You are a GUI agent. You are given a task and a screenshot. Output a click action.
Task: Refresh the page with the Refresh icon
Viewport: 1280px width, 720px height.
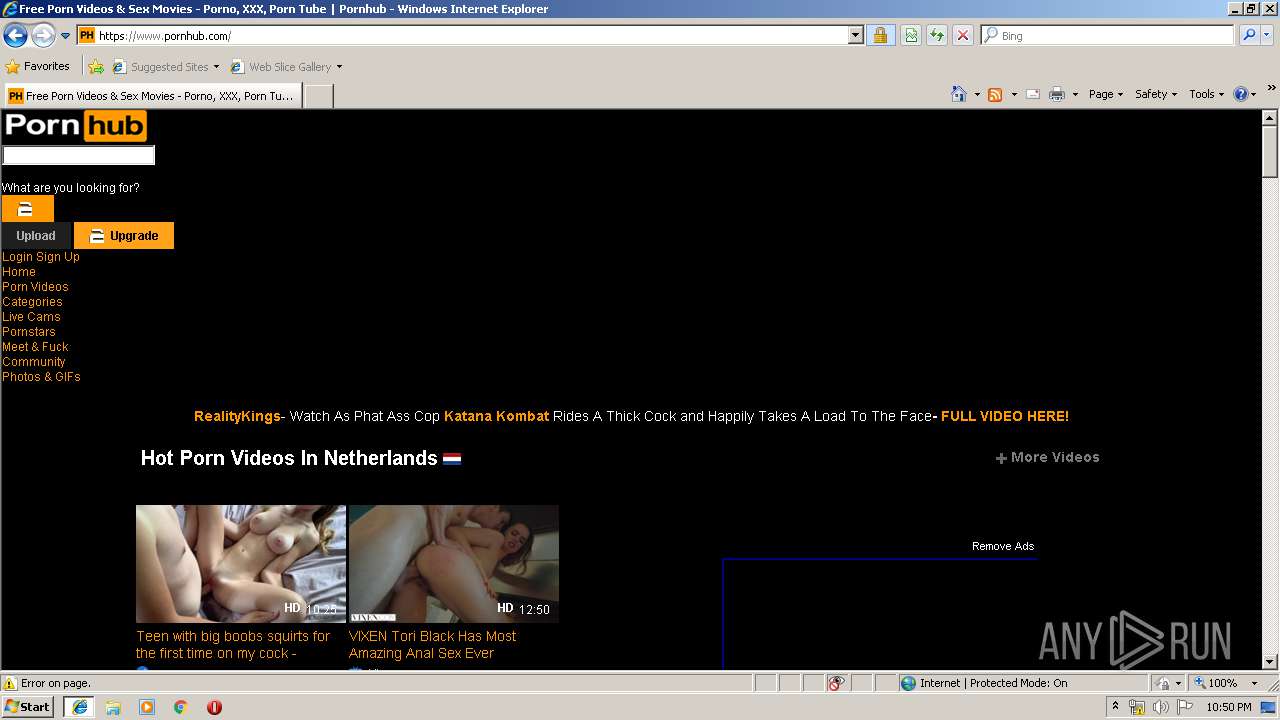937,36
